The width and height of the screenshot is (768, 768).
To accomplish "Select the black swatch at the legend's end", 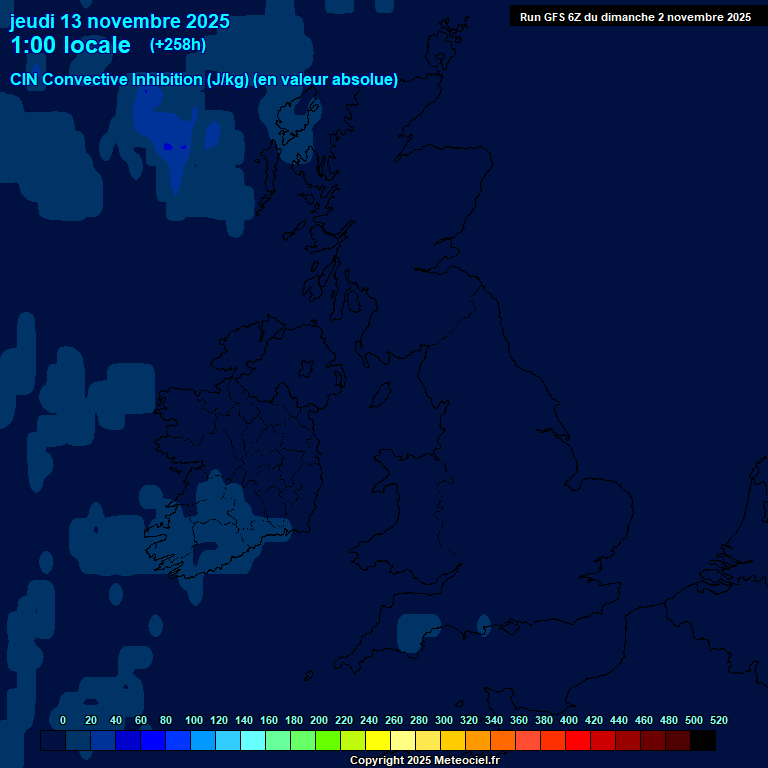I will 702,741.
